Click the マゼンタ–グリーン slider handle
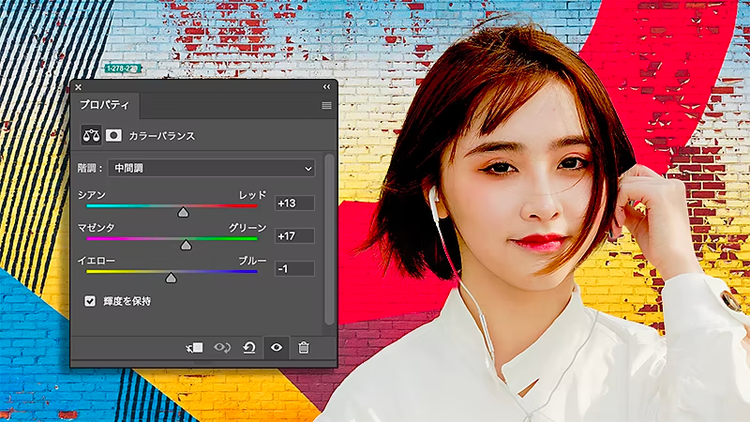The image size is (750, 422). (x=186, y=245)
